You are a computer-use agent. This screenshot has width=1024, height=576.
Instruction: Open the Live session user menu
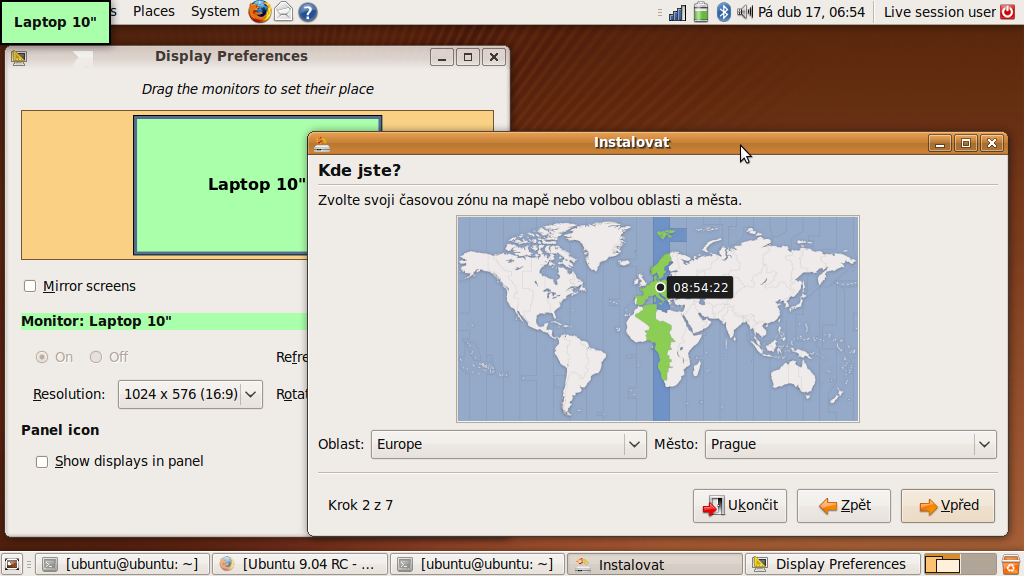(x=939, y=12)
